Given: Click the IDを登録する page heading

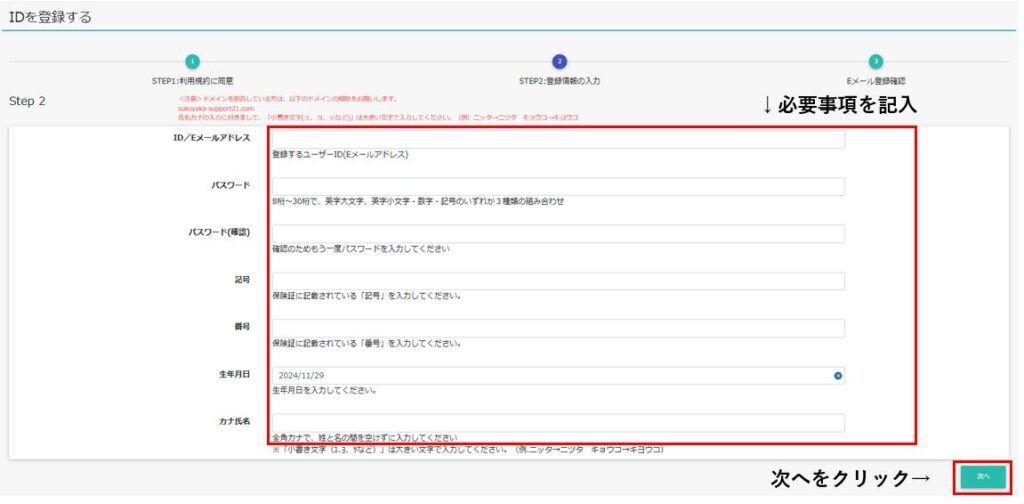Looking at the screenshot, I should click(50, 17).
